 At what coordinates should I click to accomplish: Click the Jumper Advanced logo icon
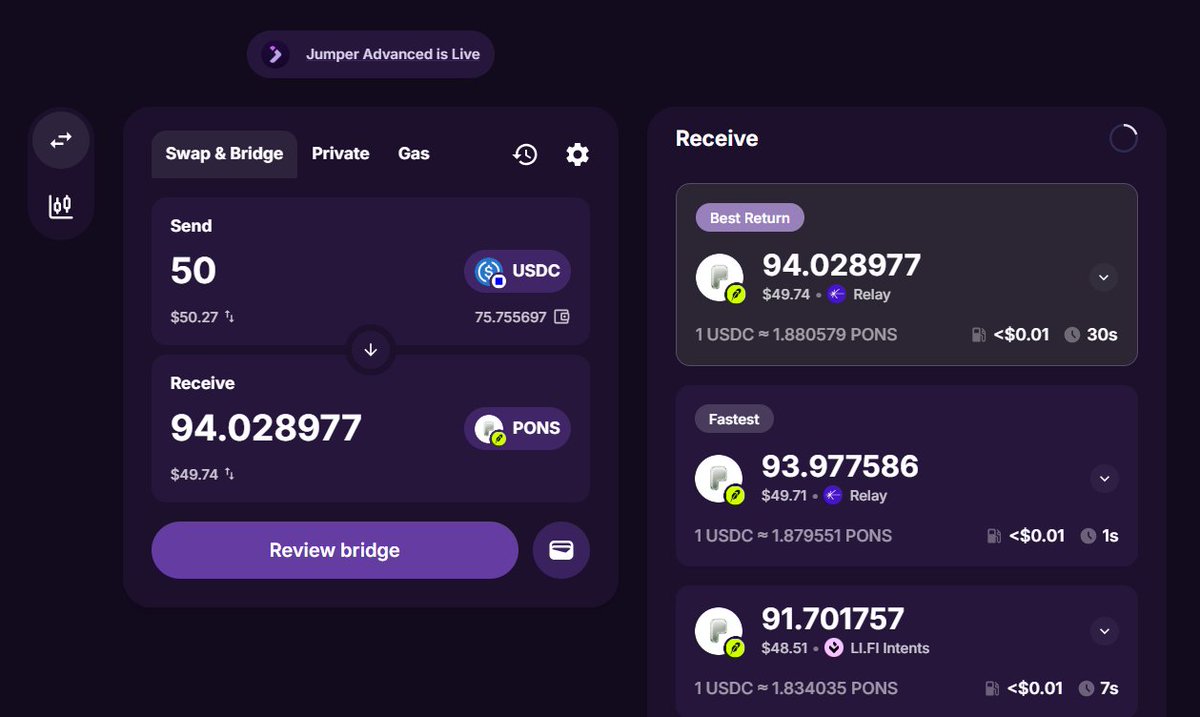[x=275, y=54]
